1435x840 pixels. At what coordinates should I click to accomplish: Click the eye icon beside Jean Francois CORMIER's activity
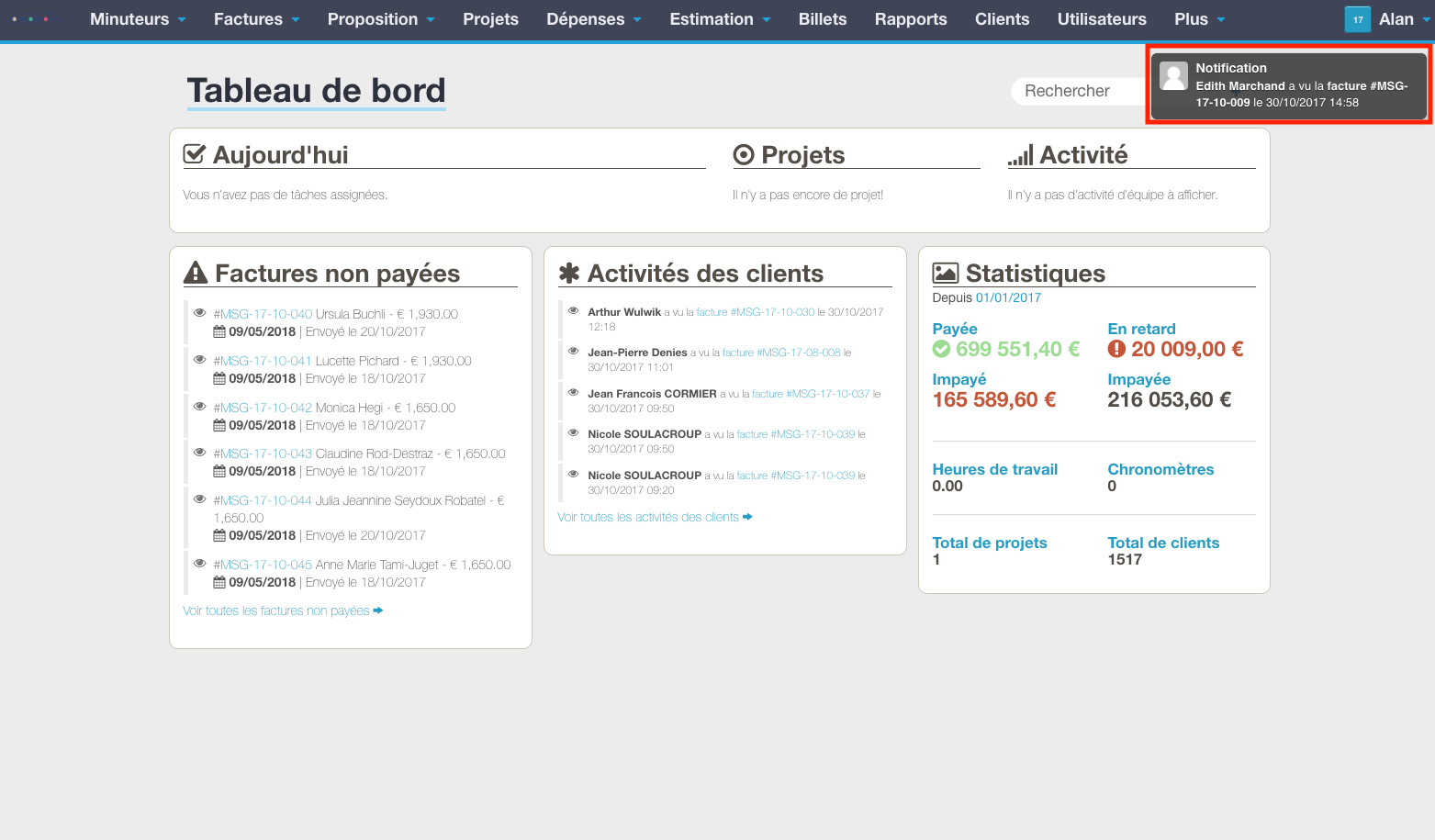click(x=573, y=393)
